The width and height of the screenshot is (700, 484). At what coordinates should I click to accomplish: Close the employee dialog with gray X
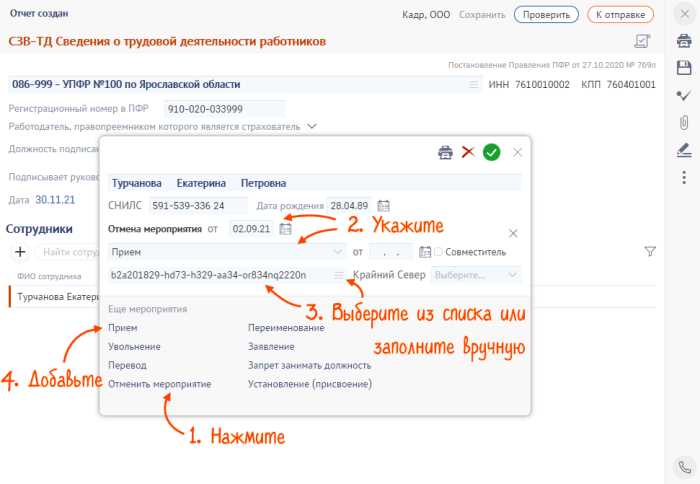(x=517, y=153)
